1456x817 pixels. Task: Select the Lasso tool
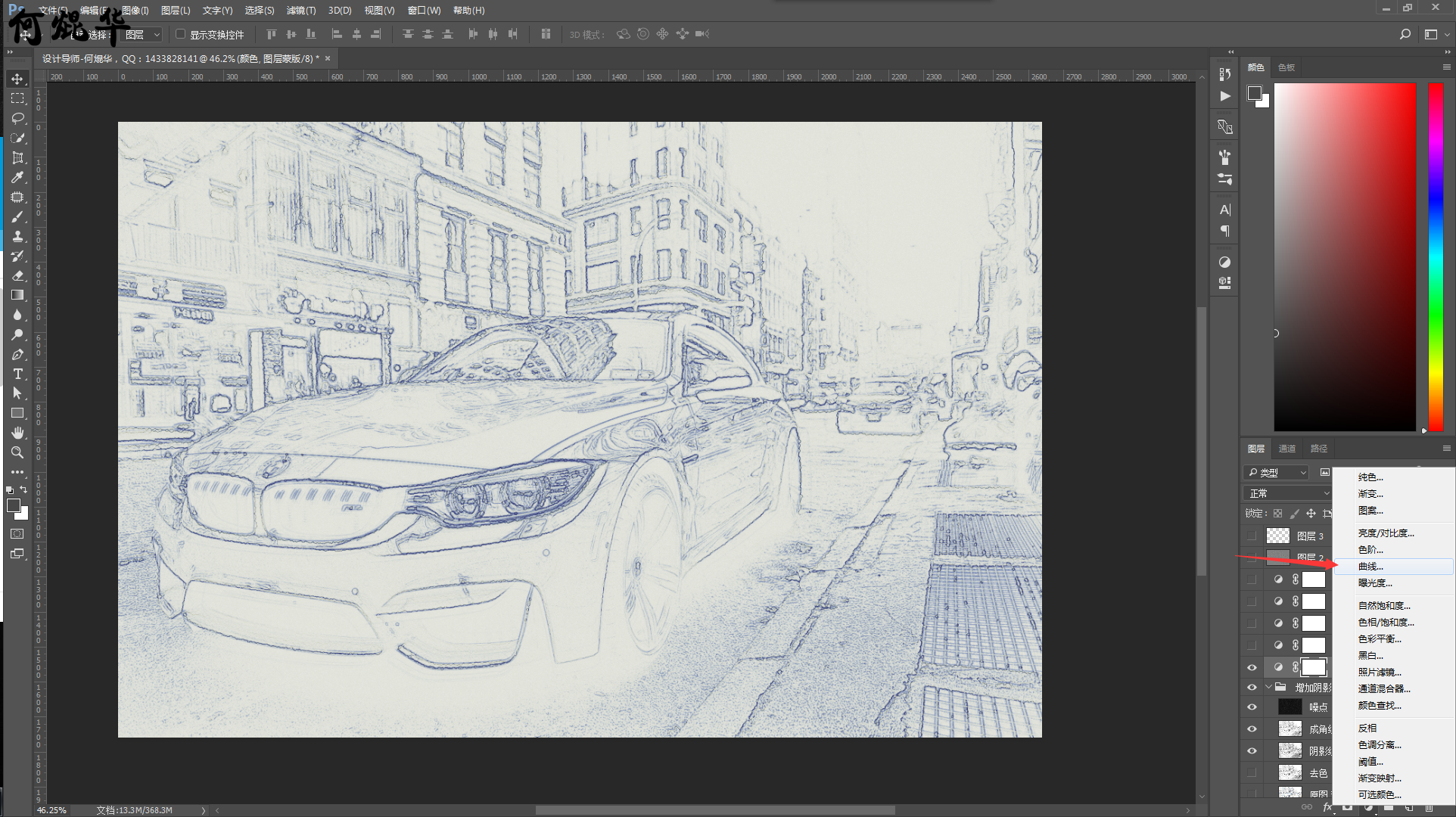pos(17,119)
